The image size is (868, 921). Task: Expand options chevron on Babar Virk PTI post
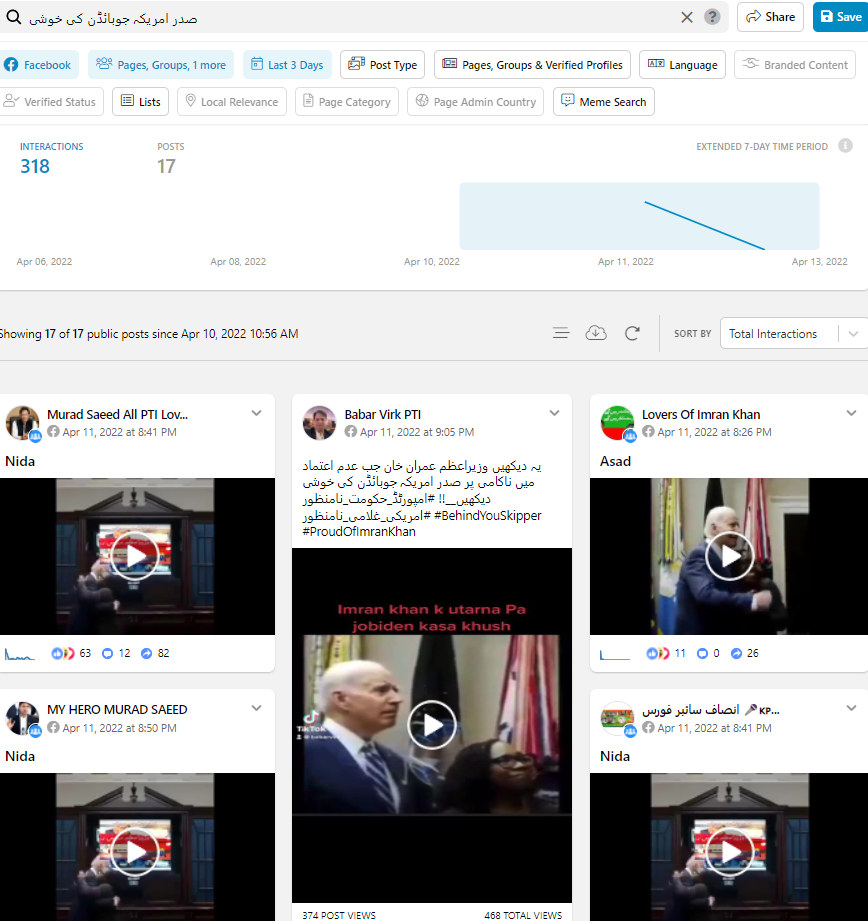point(554,413)
